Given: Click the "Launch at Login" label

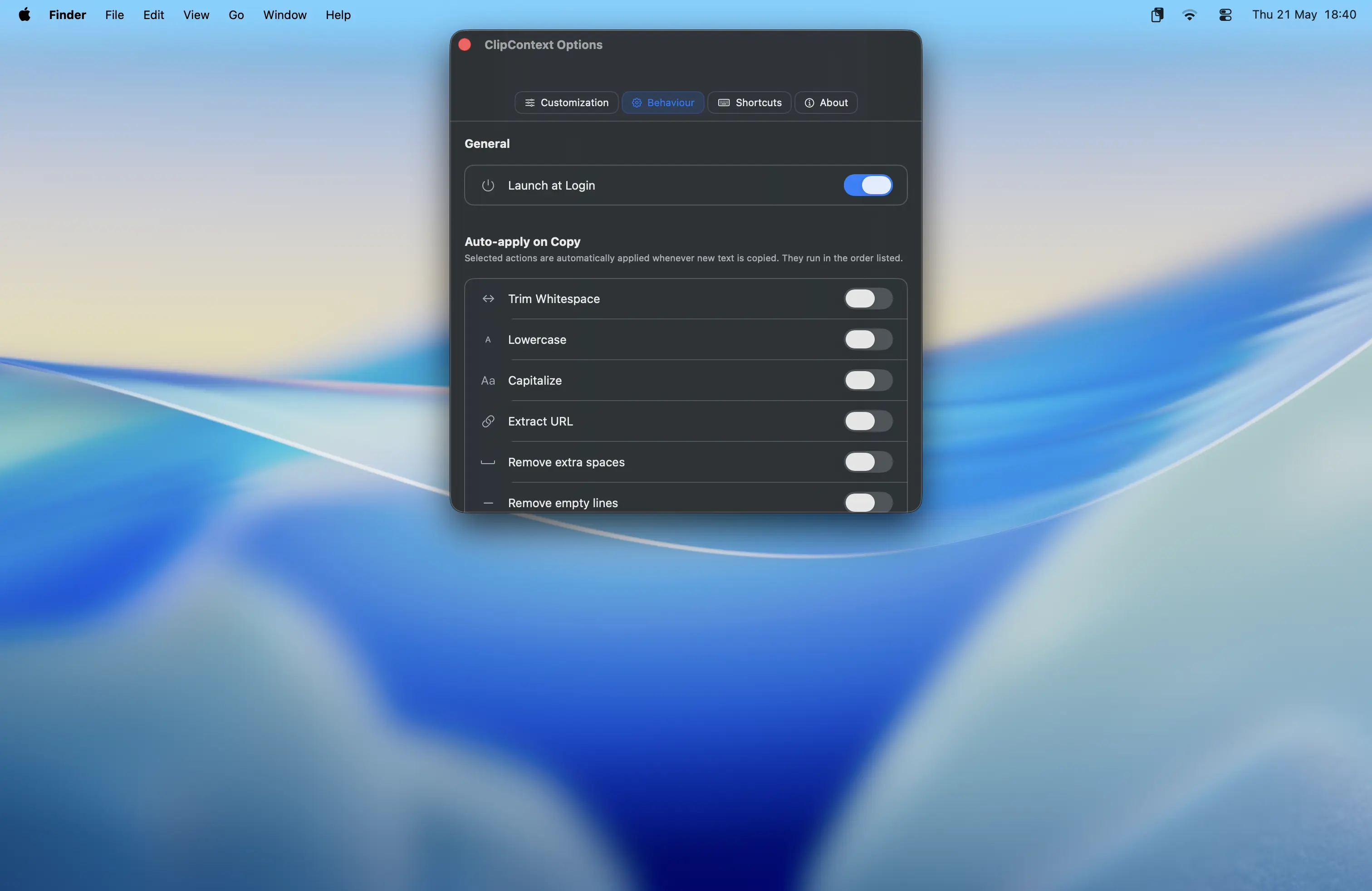Looking at the screenshot, I should pyautogui.click(x=551, y=186).
